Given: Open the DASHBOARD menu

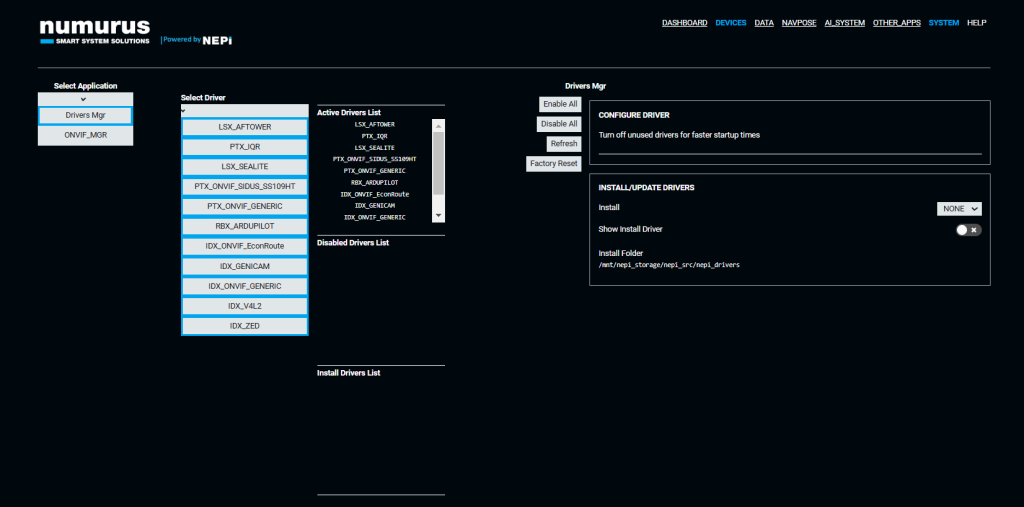Looking at the screenshot, I should [684, 22].
